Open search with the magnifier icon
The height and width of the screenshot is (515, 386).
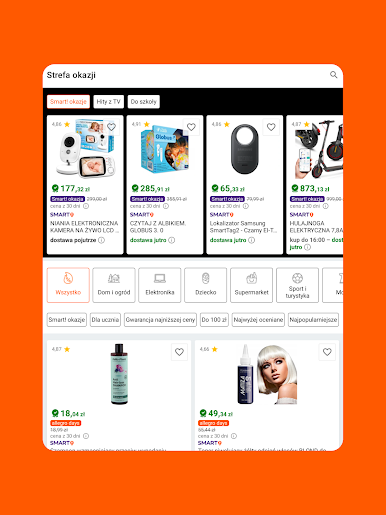click(333, 75)
